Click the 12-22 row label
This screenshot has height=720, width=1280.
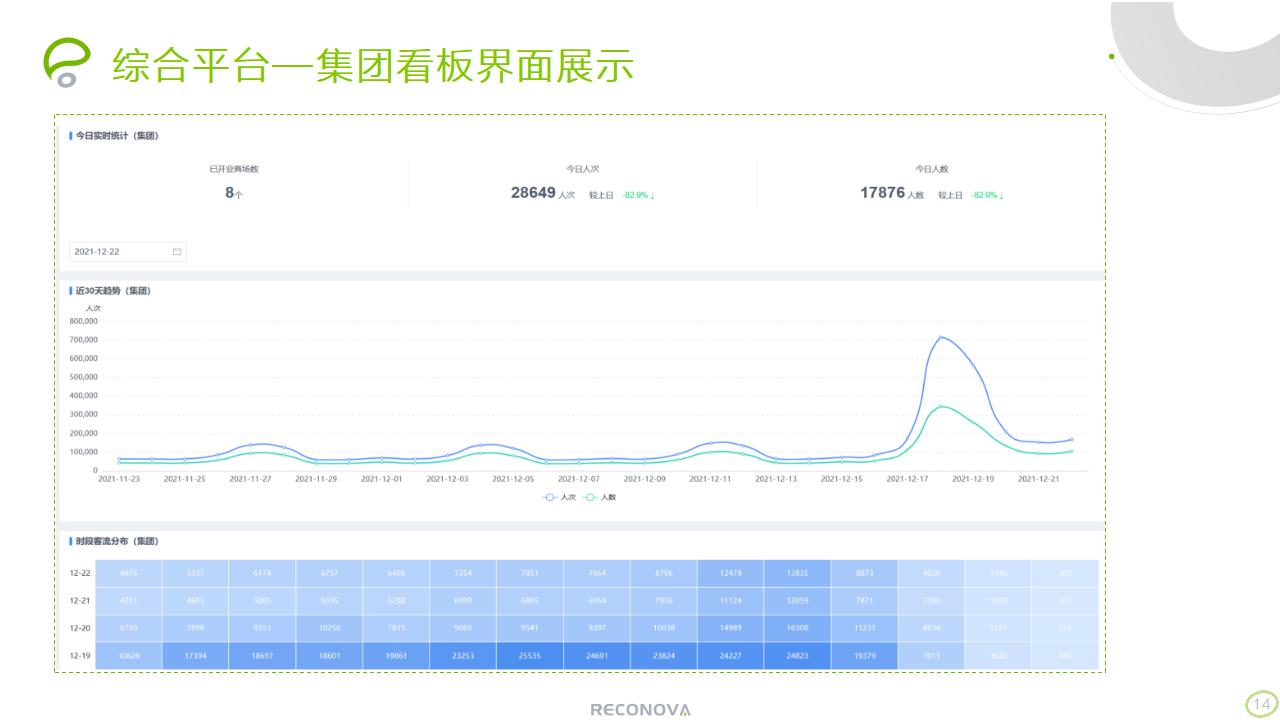pos(79,572)
